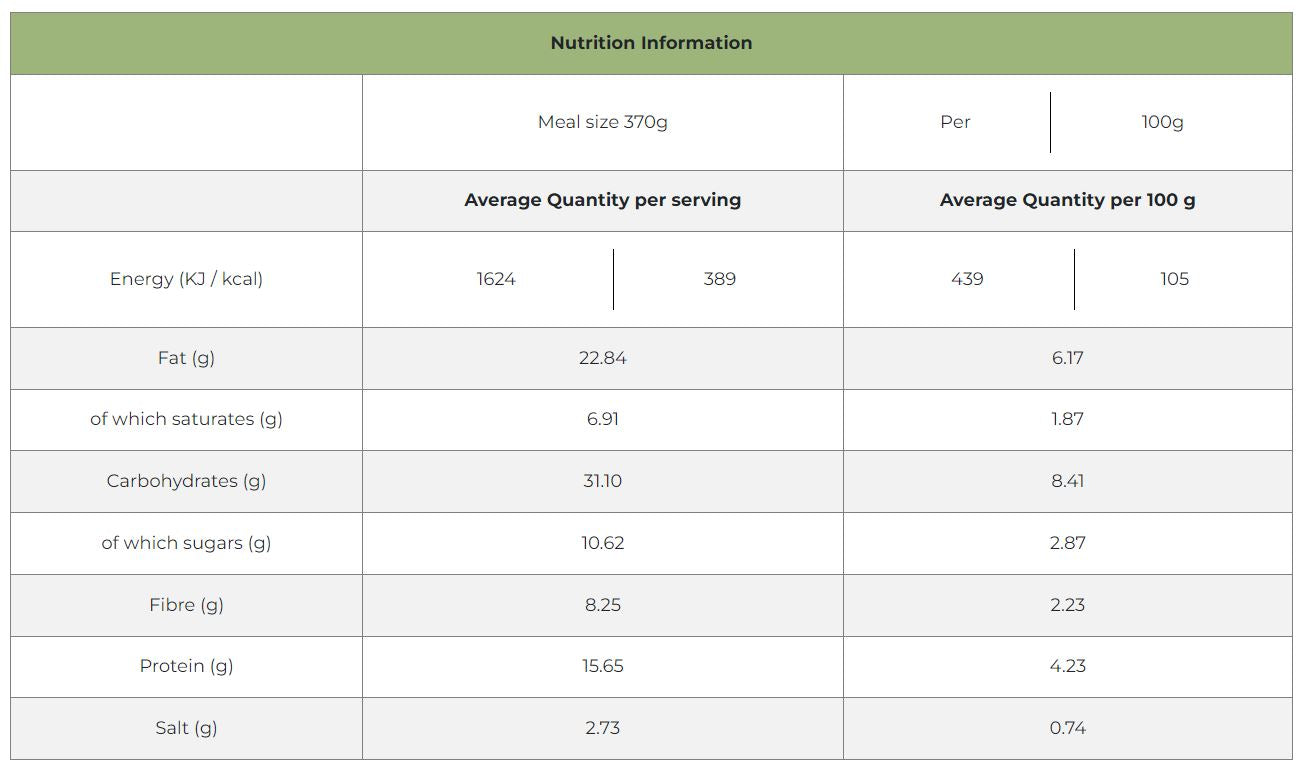Select the 2.73 salt per serving value
Image resolution: width=1304 pixels, height=771 pixels.
[602, 728]
